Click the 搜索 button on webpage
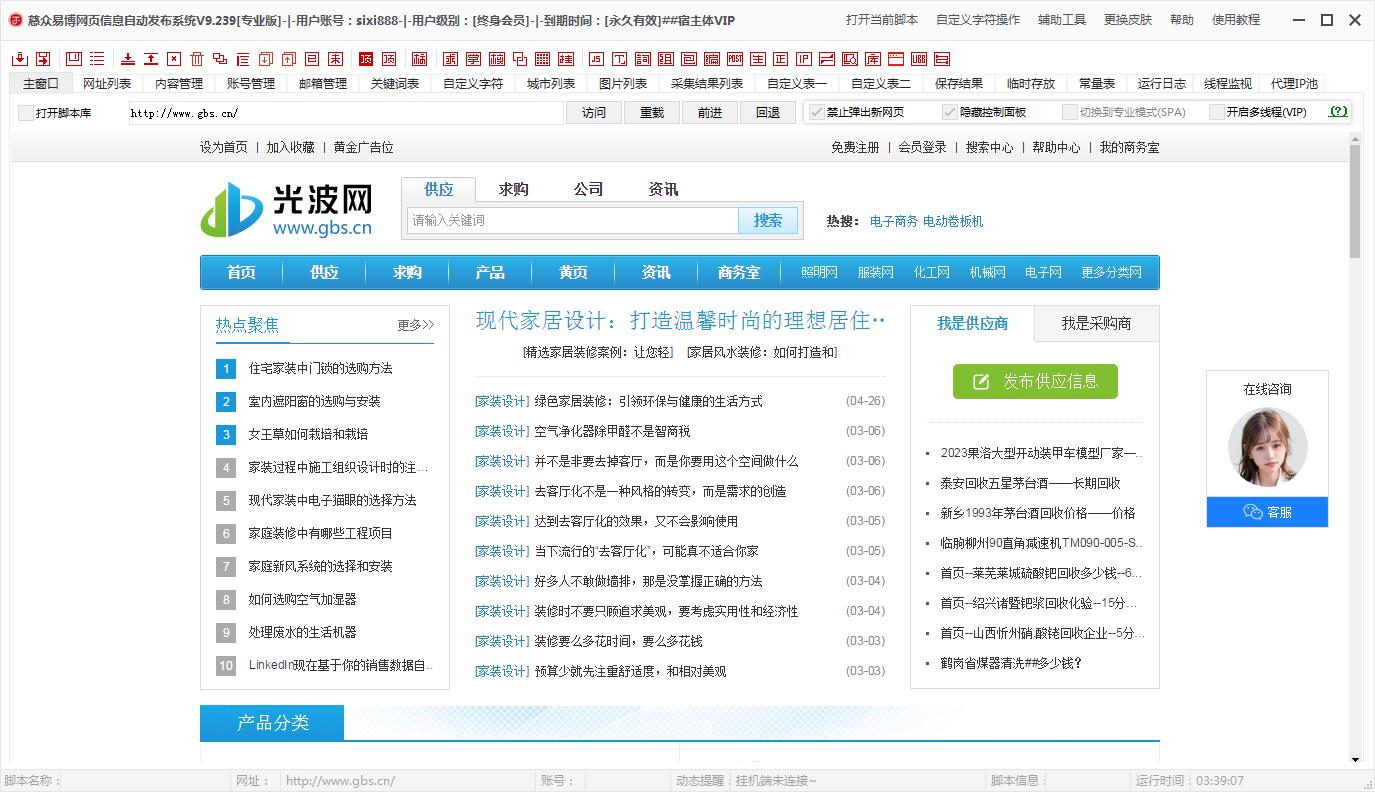This screenshot has height=792, width=1375. (768, 220)
